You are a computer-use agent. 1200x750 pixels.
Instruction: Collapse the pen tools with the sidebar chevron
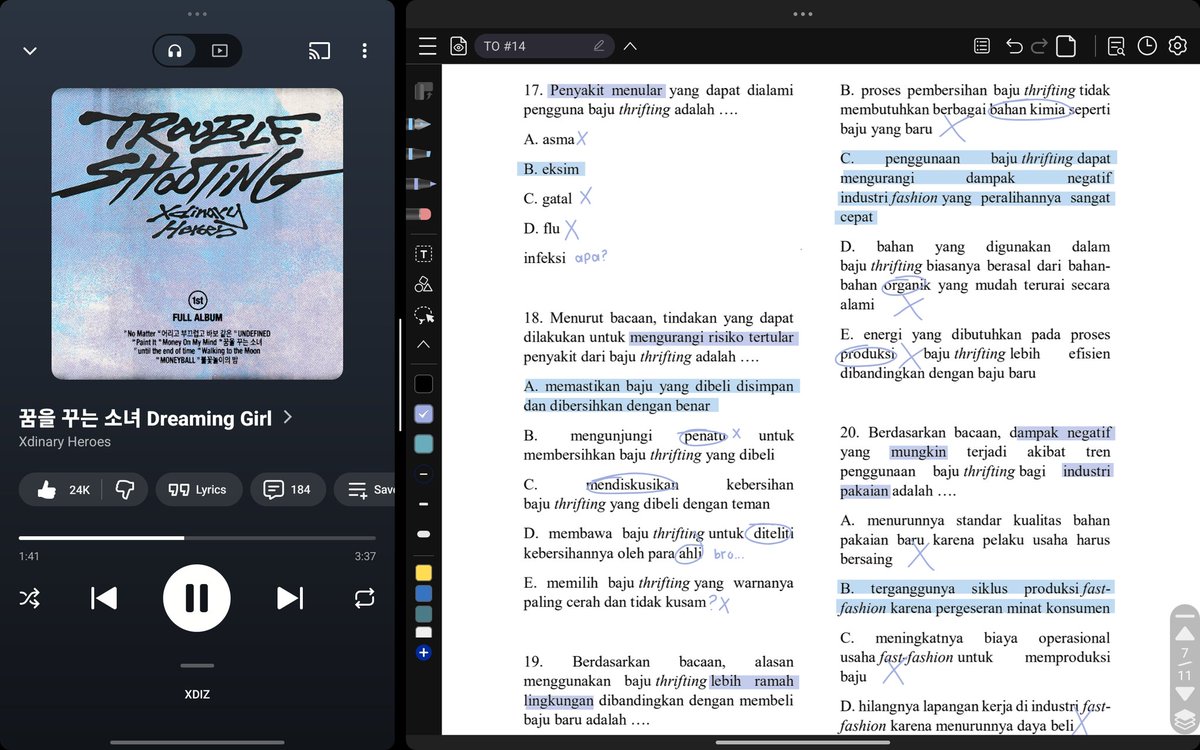423,344
